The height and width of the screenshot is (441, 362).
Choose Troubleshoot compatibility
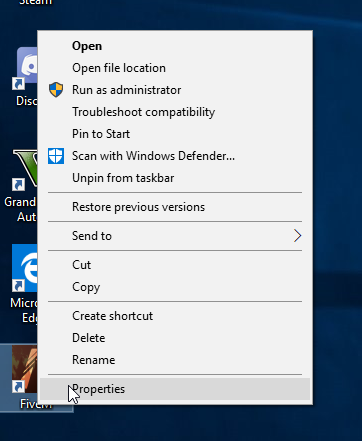tap(175, 112)
